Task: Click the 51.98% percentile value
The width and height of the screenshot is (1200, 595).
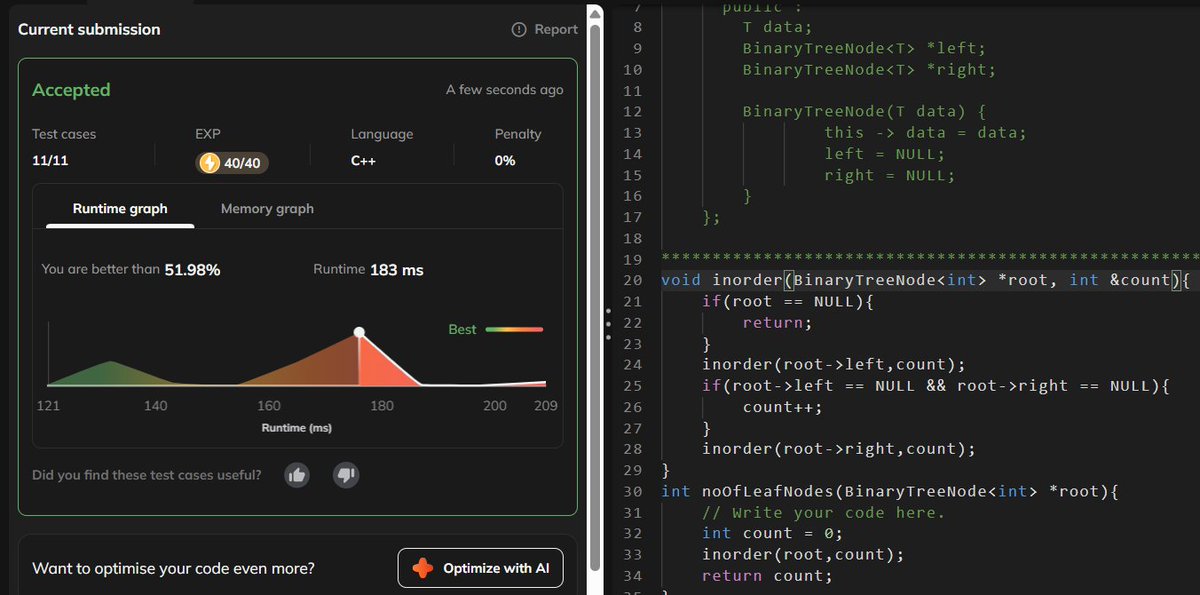Action: tap(192, 269)
